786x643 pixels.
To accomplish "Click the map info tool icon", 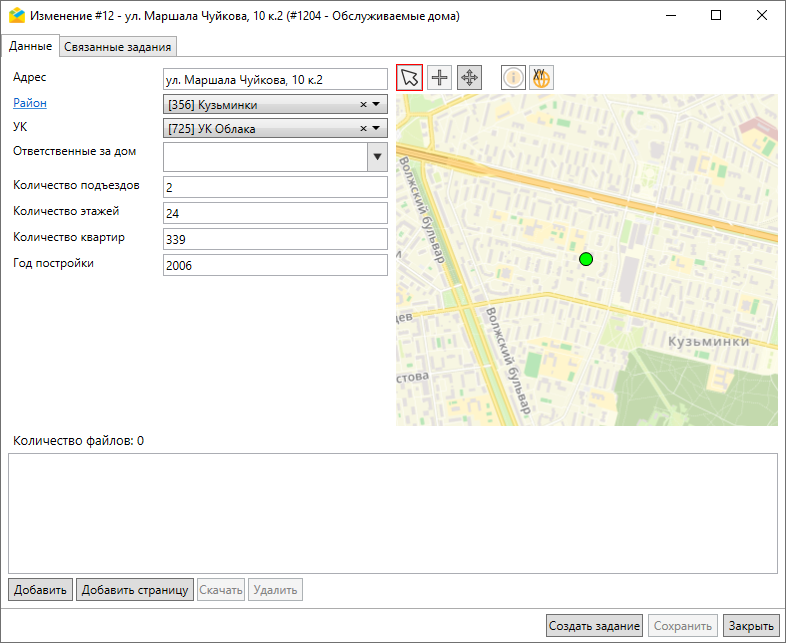I will click(x=513, y=78).
